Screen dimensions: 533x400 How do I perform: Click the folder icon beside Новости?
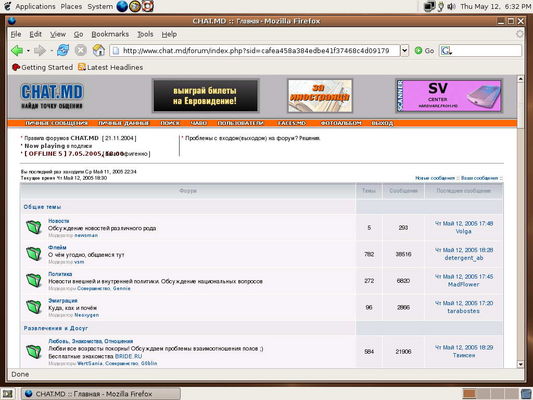pyautogui.click(x=34, y=227)
